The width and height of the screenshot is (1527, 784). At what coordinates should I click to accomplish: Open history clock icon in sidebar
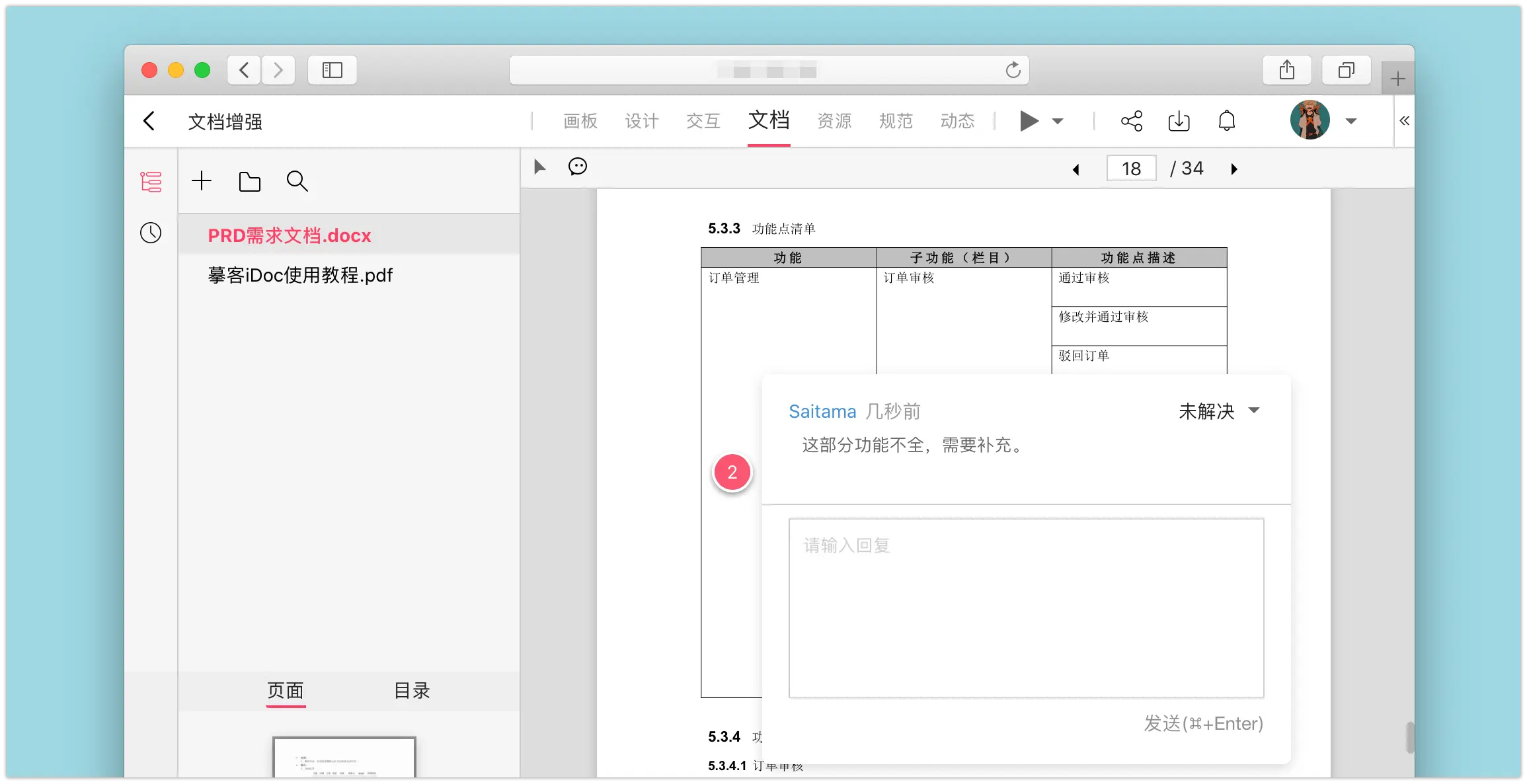tap(151, 233)
